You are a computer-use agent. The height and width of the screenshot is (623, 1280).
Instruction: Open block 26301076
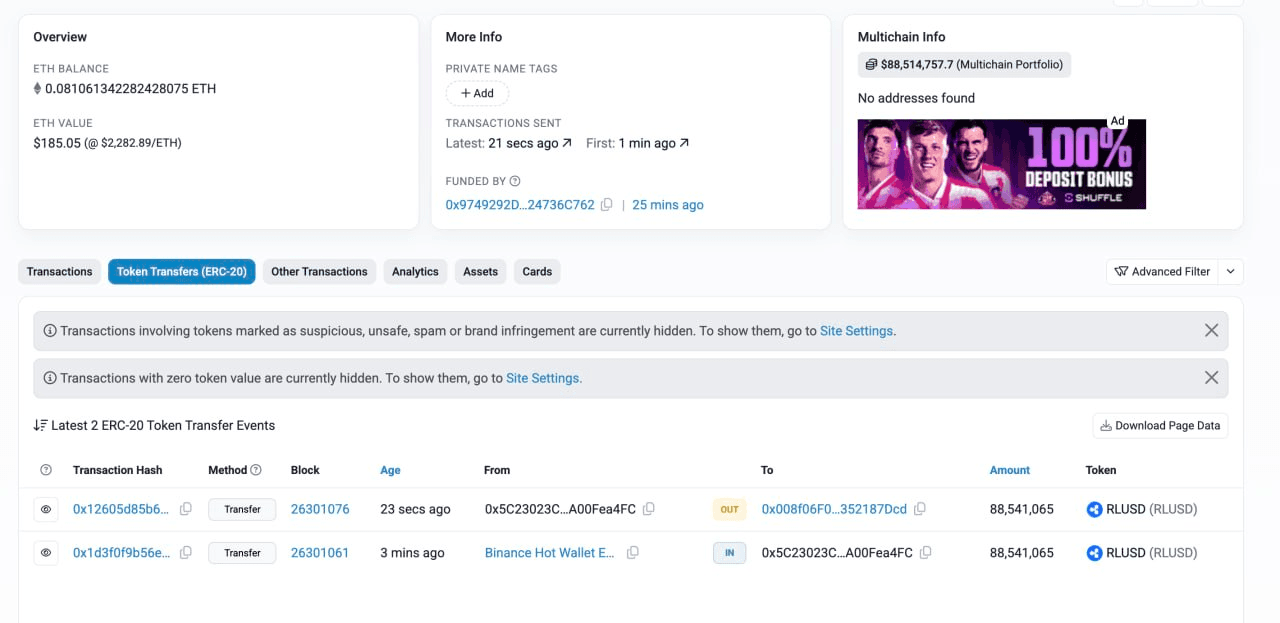pyautogui.click(x=320, y=509)
